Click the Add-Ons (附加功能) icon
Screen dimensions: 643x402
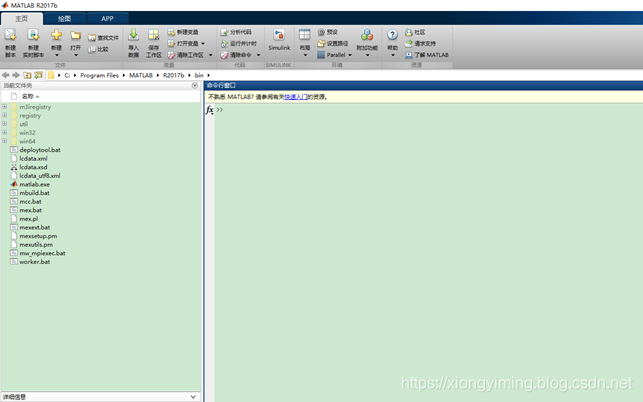[367, 35]
